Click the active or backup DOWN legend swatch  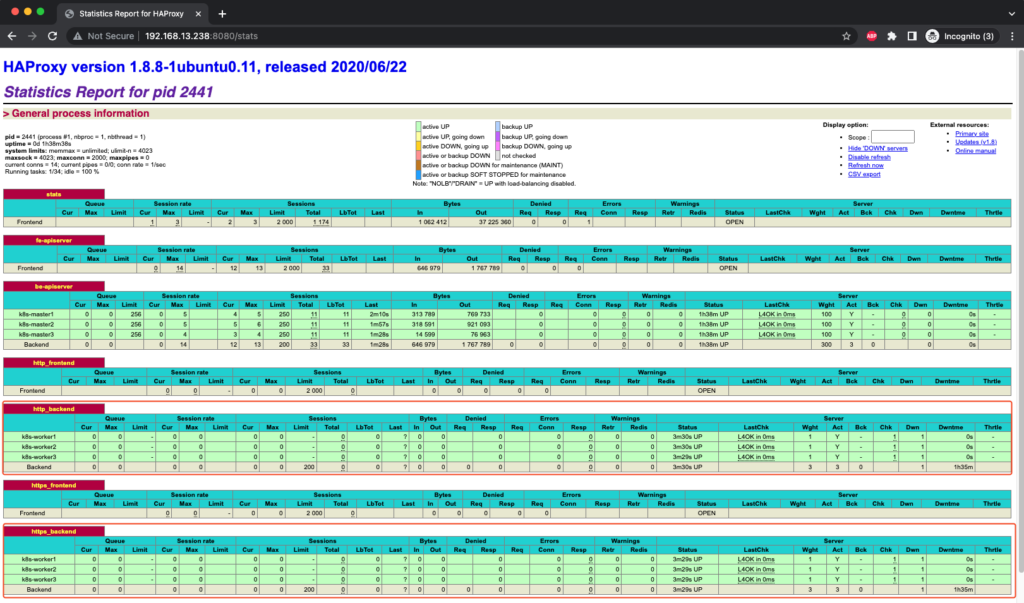click(x=418, y=155)
